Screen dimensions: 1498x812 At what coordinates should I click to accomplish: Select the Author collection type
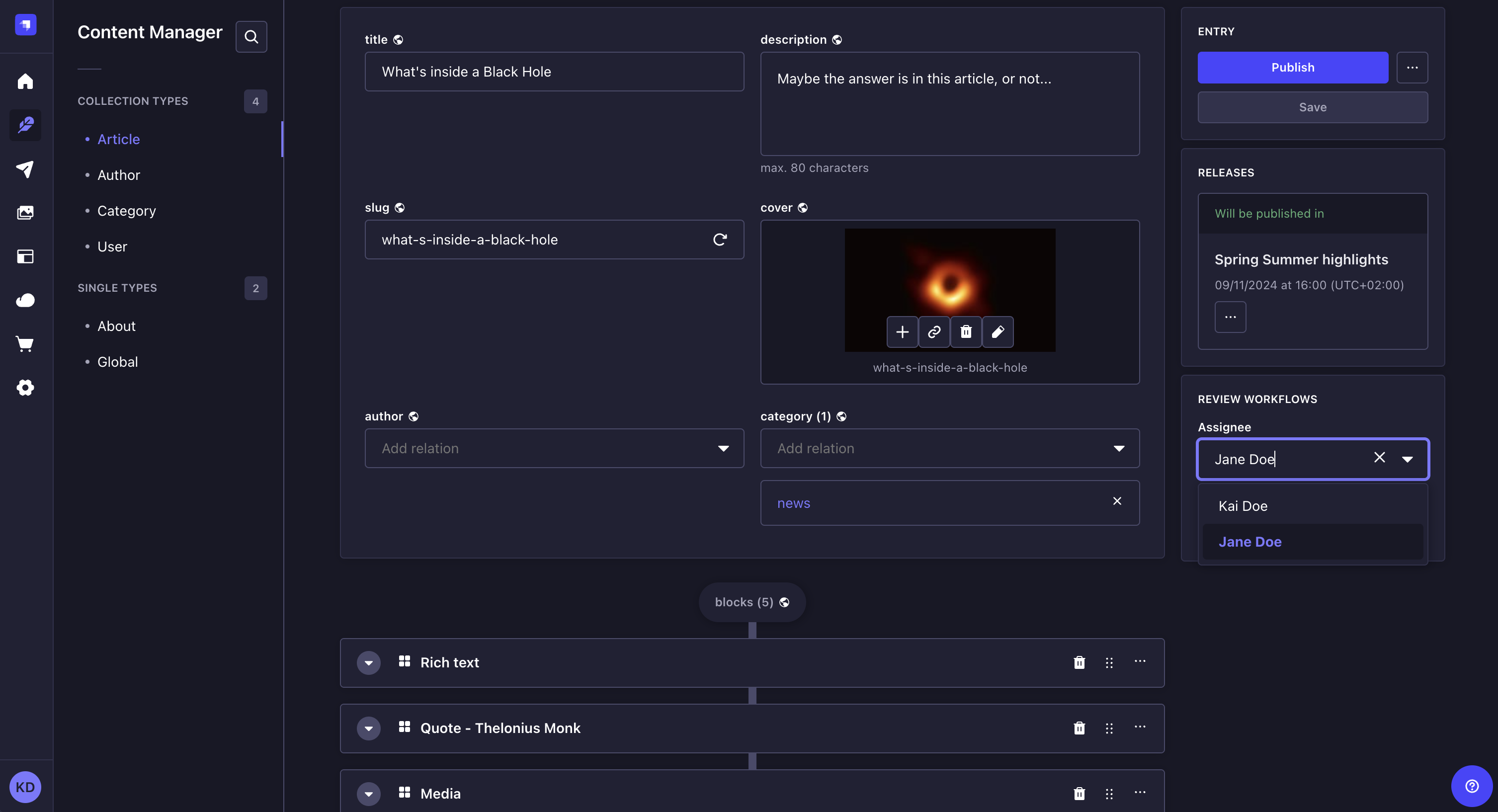pyautogui.click(x=119, y=174)
